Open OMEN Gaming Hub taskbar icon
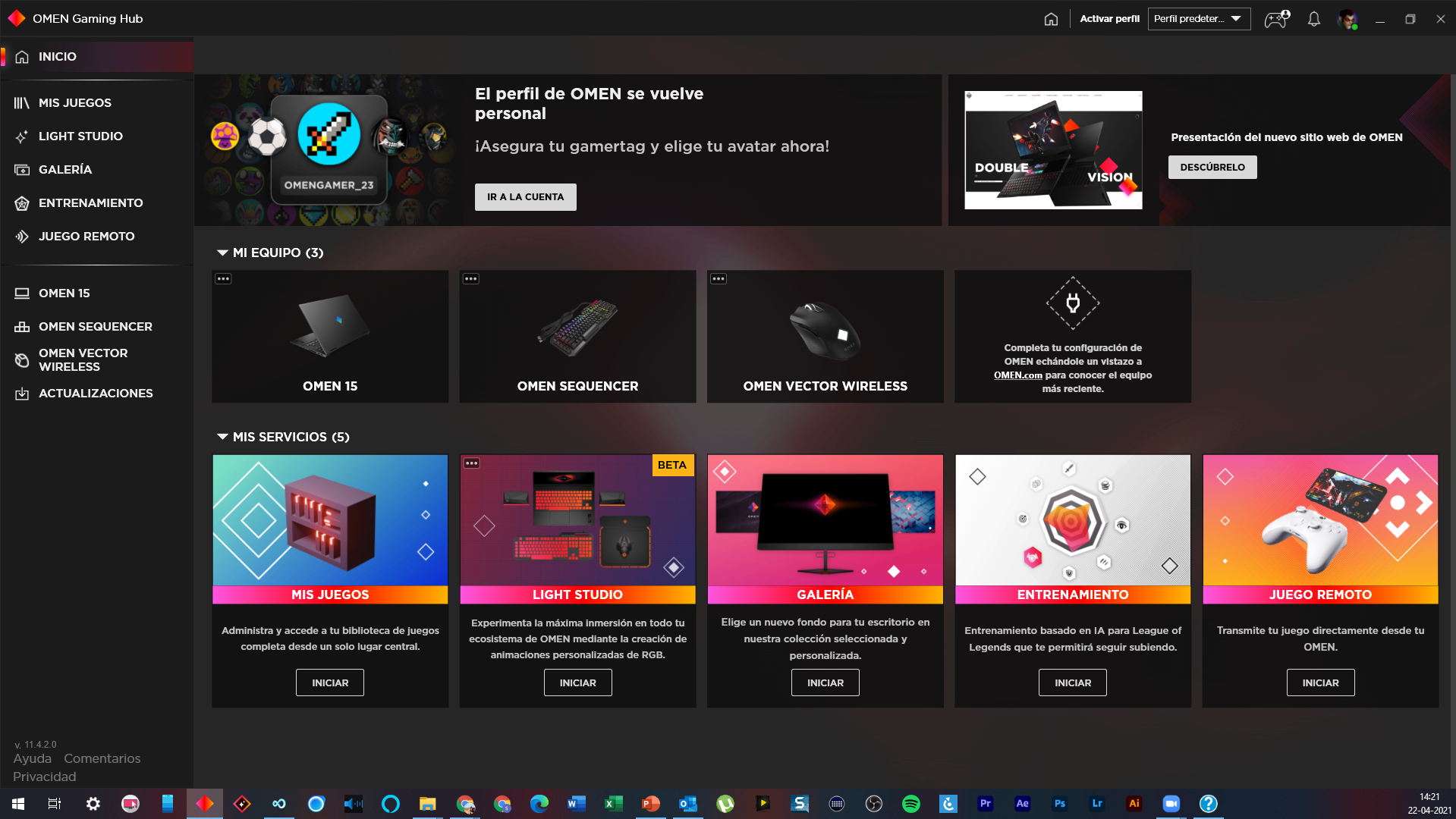The height and width of the screenshot is (819, 1456). 205,804
